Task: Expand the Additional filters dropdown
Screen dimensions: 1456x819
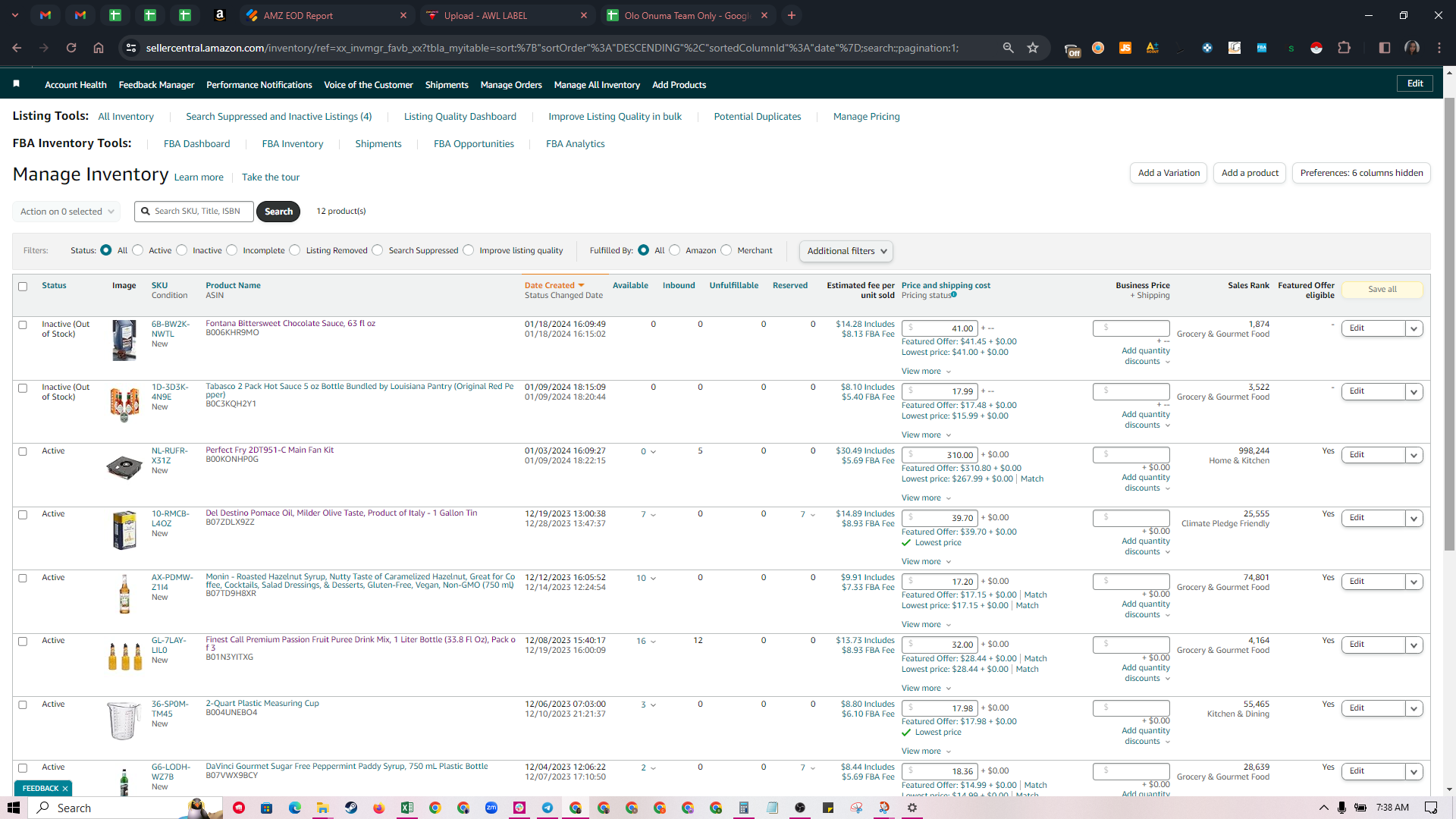Action: [x=846, y=251]
